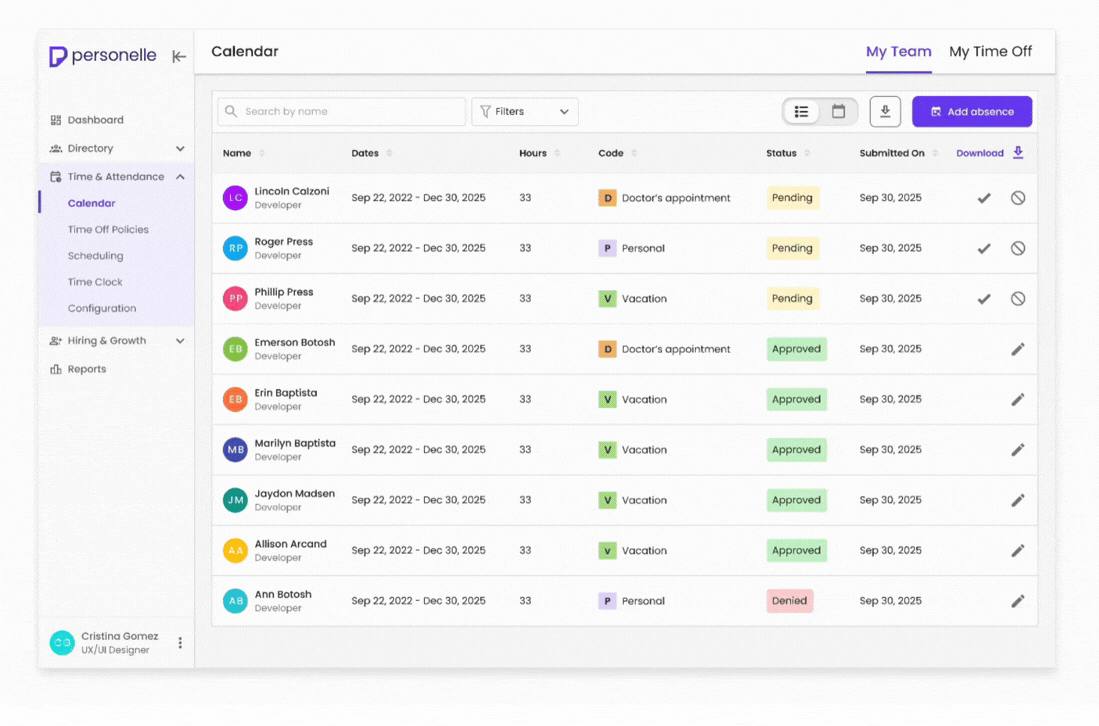Open Cristina Gomez's three-dot menu
Screen dimensions: 1099x726
coord(180,643)
